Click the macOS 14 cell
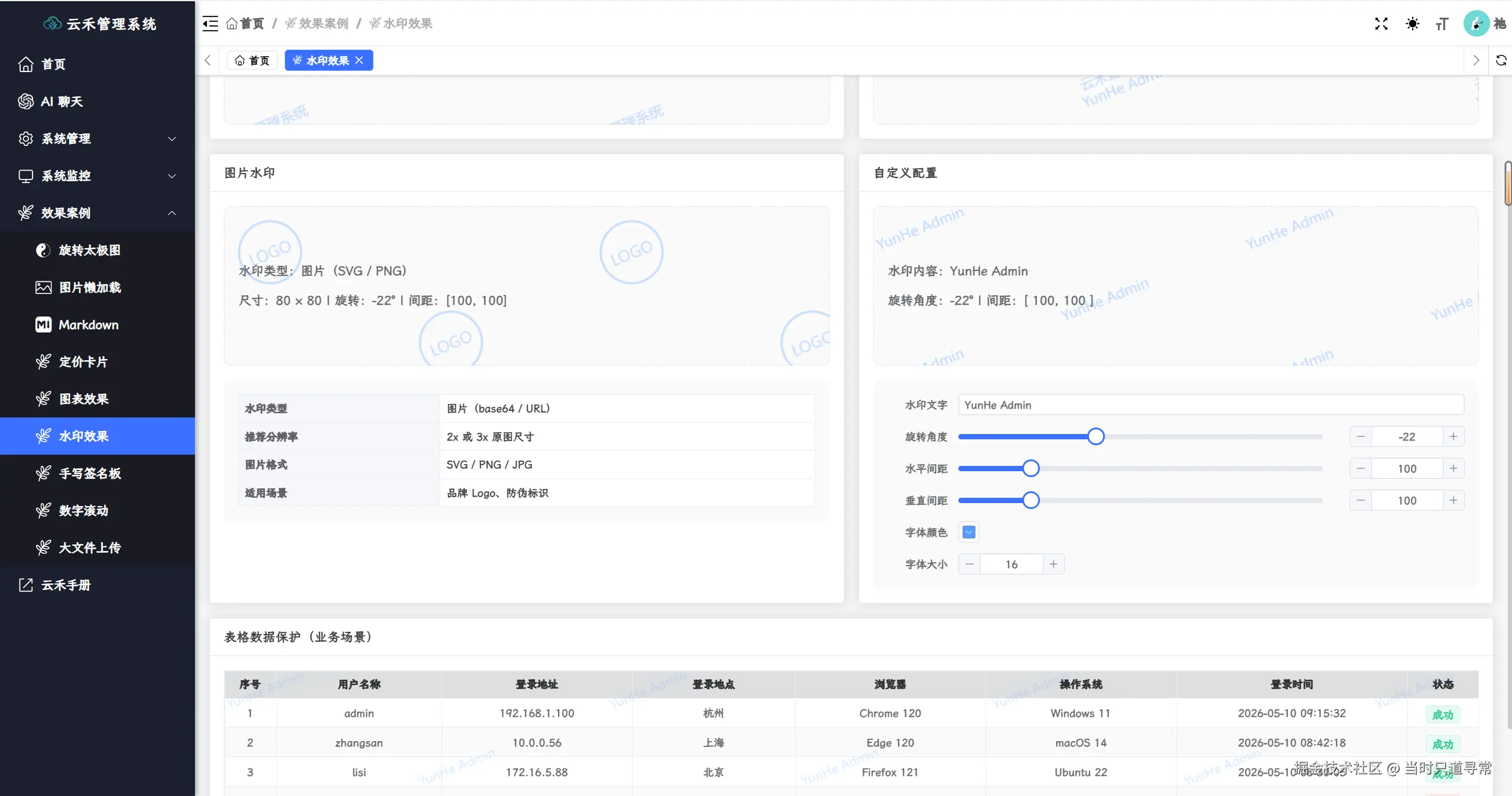 pyautogui.click(x=1081, y=743)
